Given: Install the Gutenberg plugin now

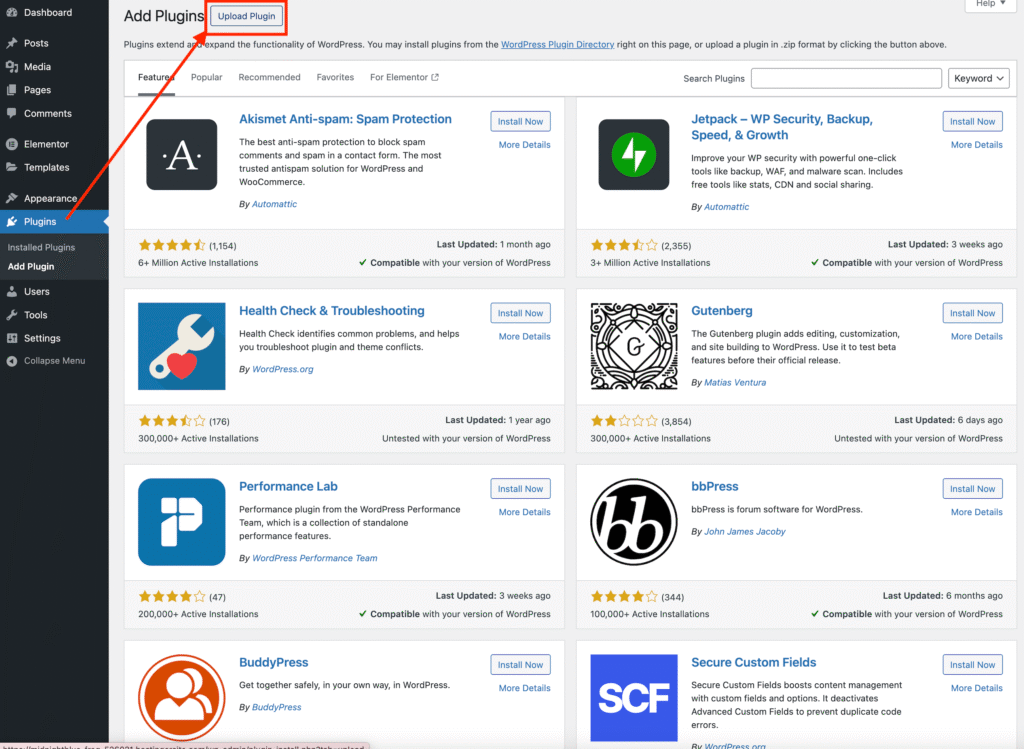Looking at the screenshot, I should (972, 313).
